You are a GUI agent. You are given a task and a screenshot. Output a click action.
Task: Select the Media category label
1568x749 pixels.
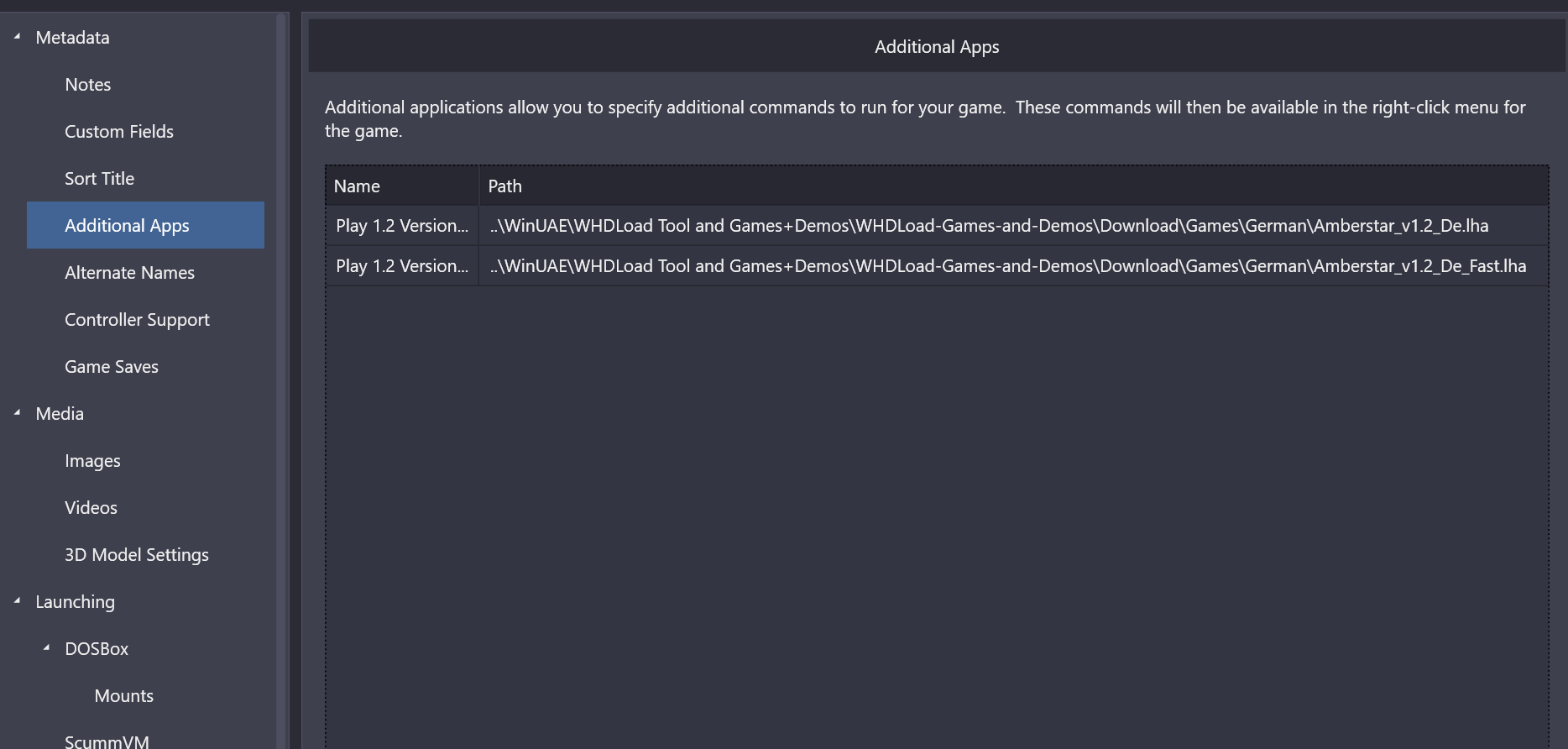[x=60, y=413]
